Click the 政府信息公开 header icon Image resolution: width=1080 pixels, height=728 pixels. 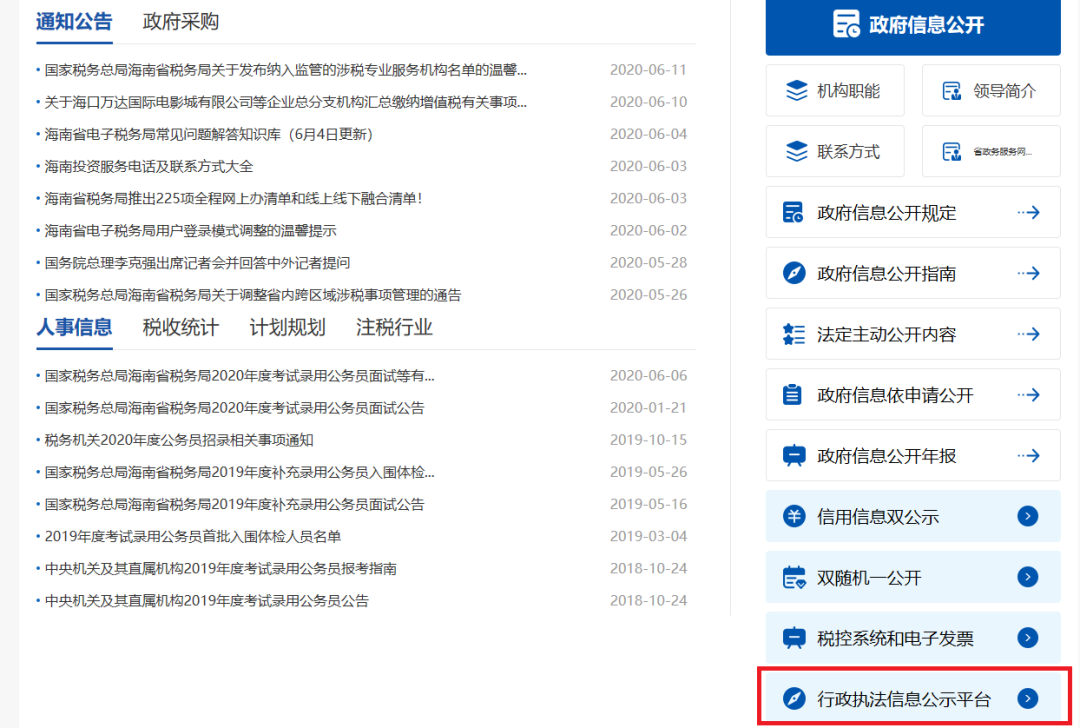pos(846,24)
